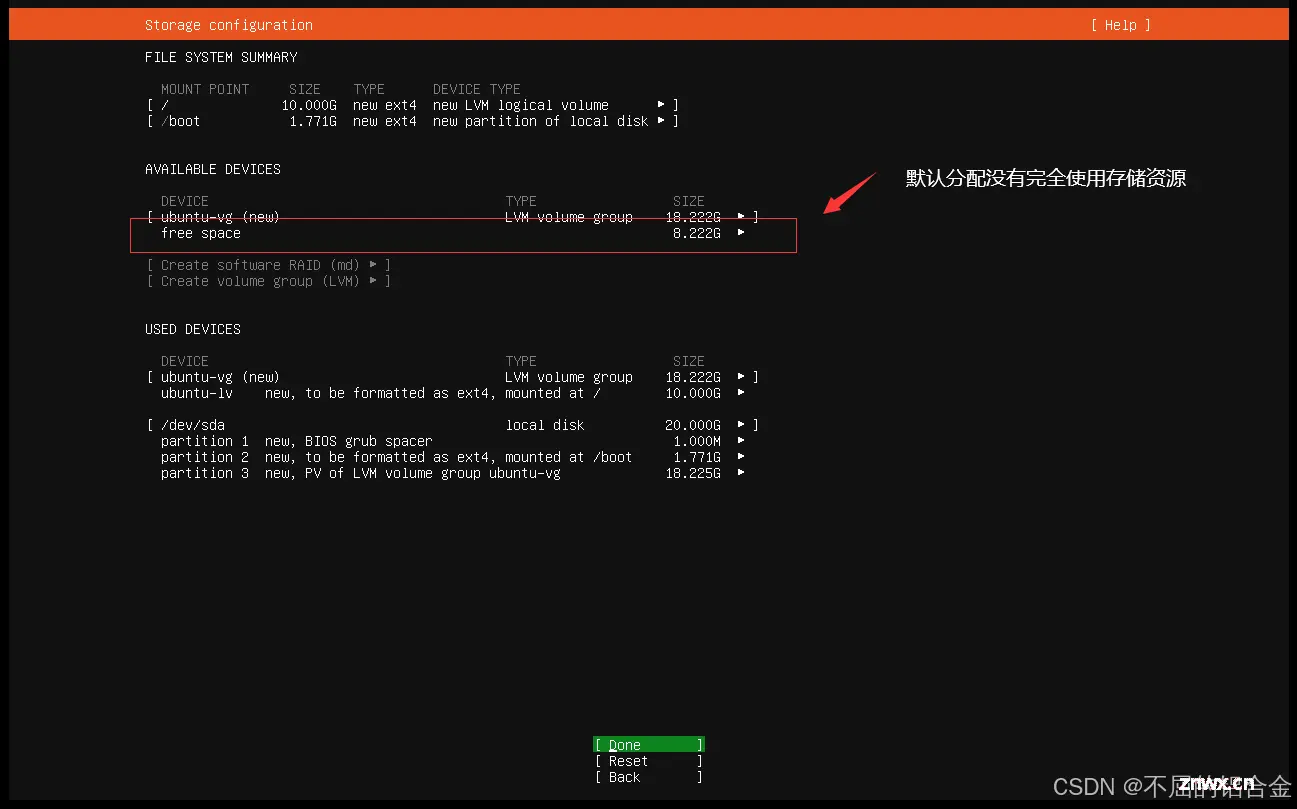The height and width of the screenshot is (809, 1297).
Task: Click the Storage configuration title
Action: [x=228, y=25]
